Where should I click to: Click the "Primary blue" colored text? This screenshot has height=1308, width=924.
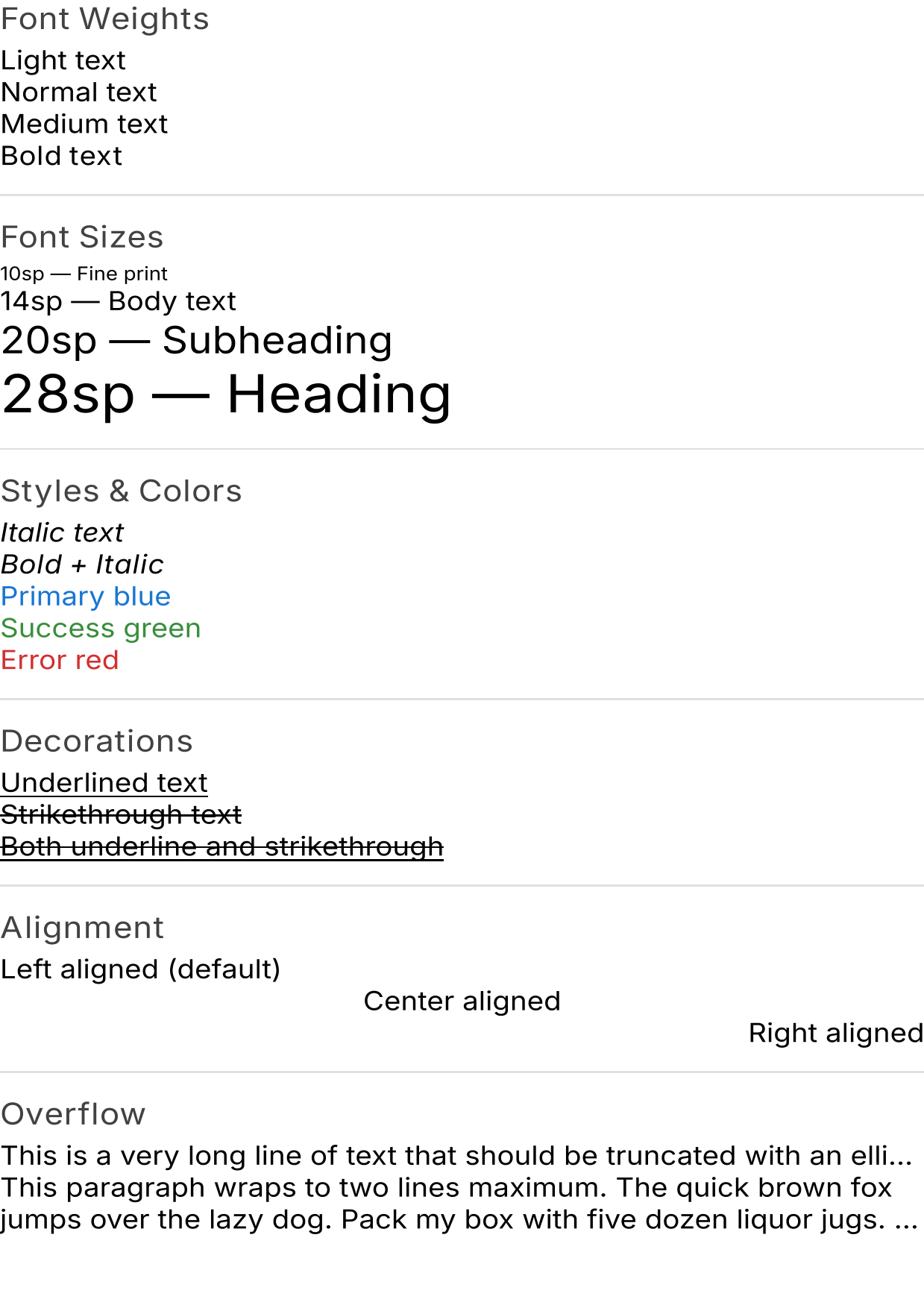[x=86, y=597]
